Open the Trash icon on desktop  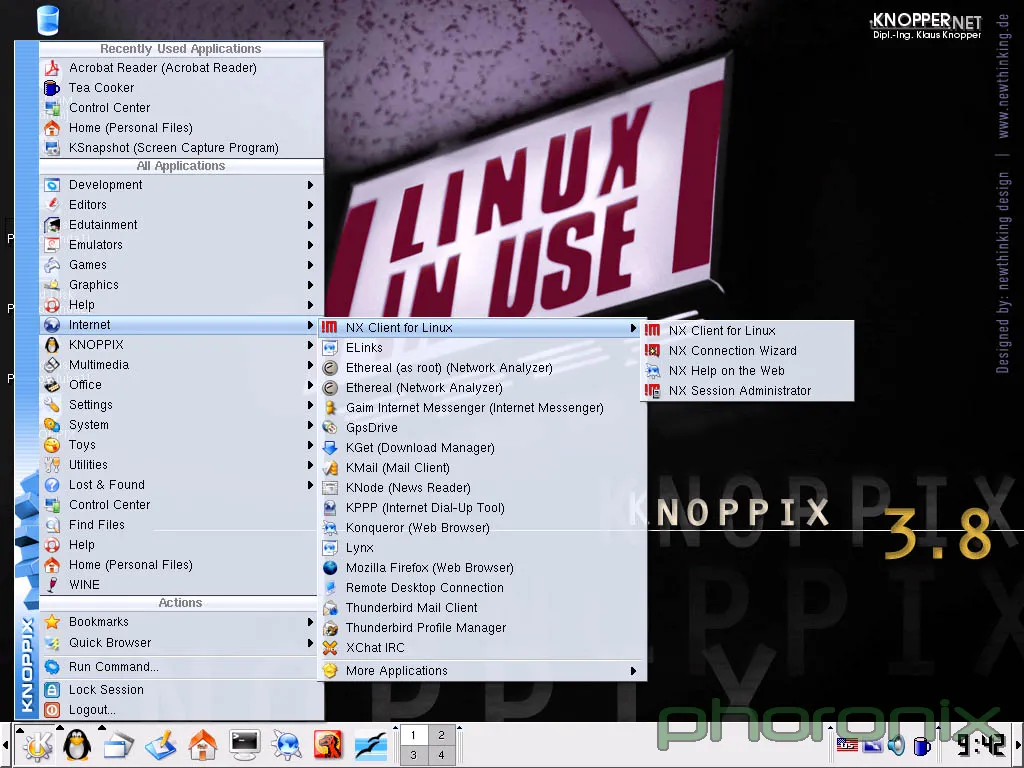pos(48,20)
